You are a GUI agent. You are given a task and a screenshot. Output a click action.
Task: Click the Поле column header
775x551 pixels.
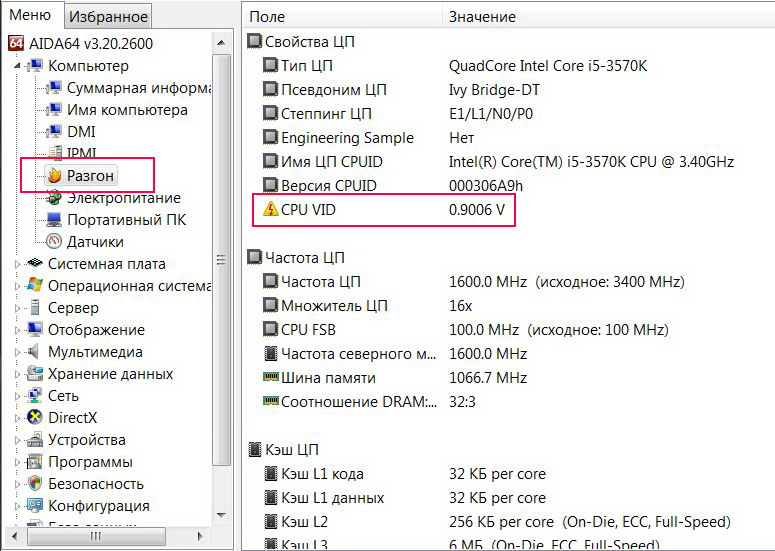tap(343, 17)
